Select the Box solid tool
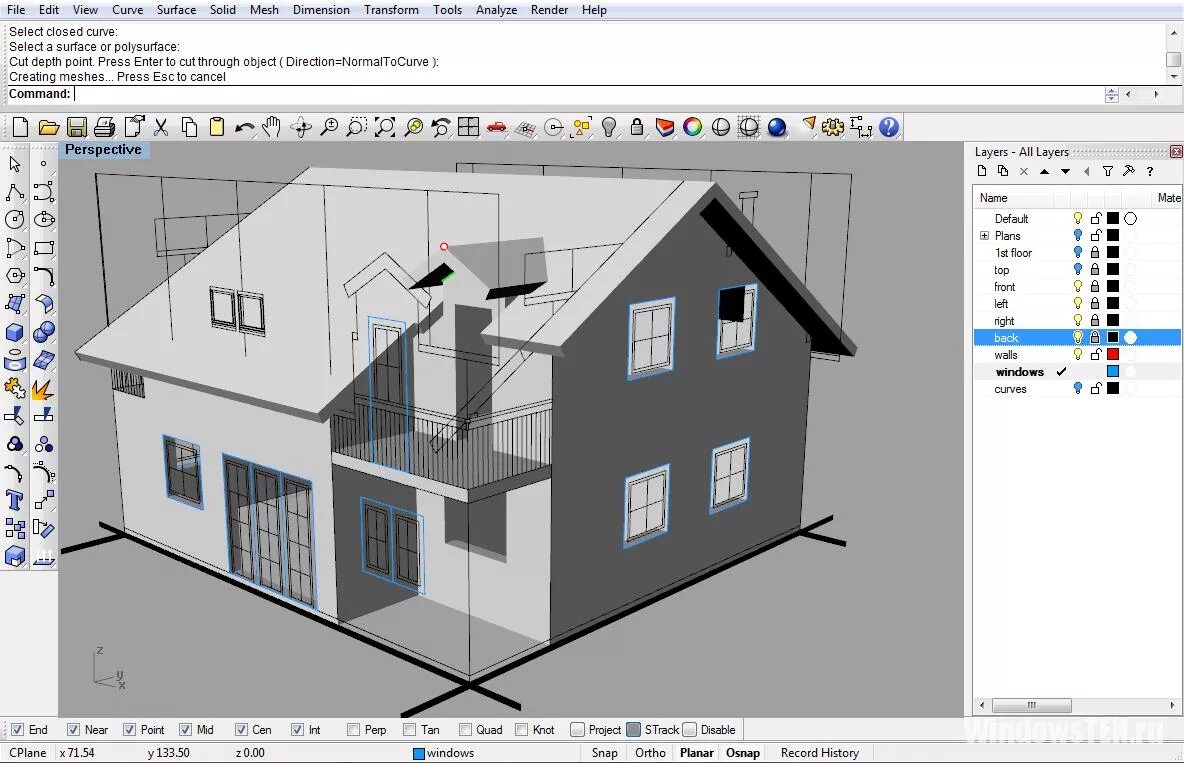 [x=15, y=332]
